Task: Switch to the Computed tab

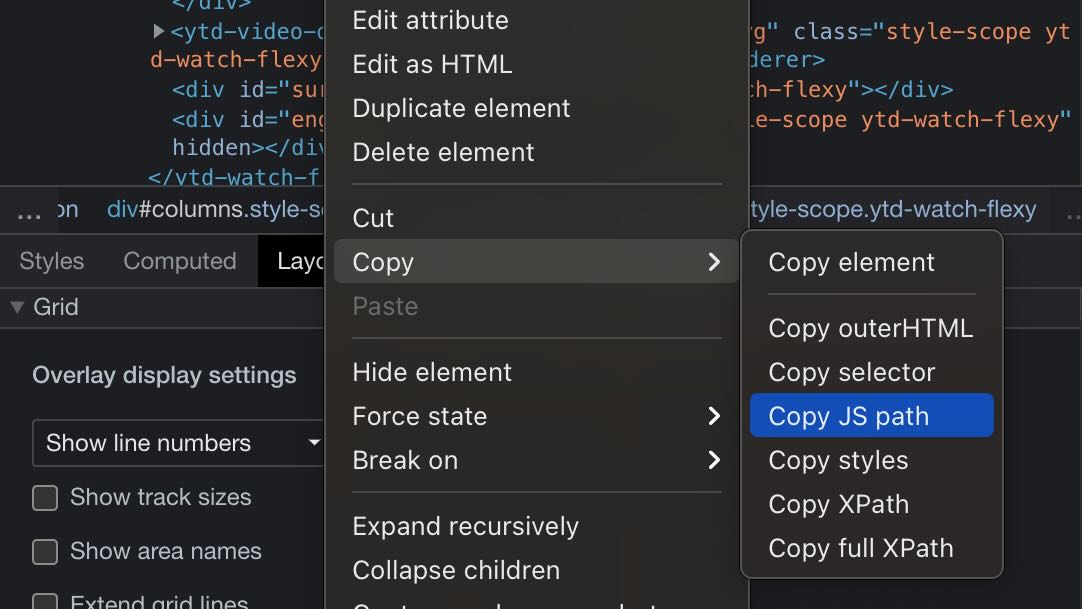Action: click(179, 261)
